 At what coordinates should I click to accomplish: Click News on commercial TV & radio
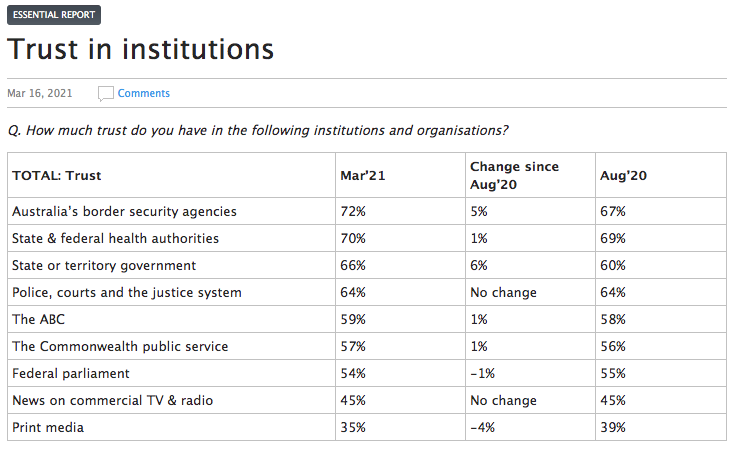[x=112, y=401]
